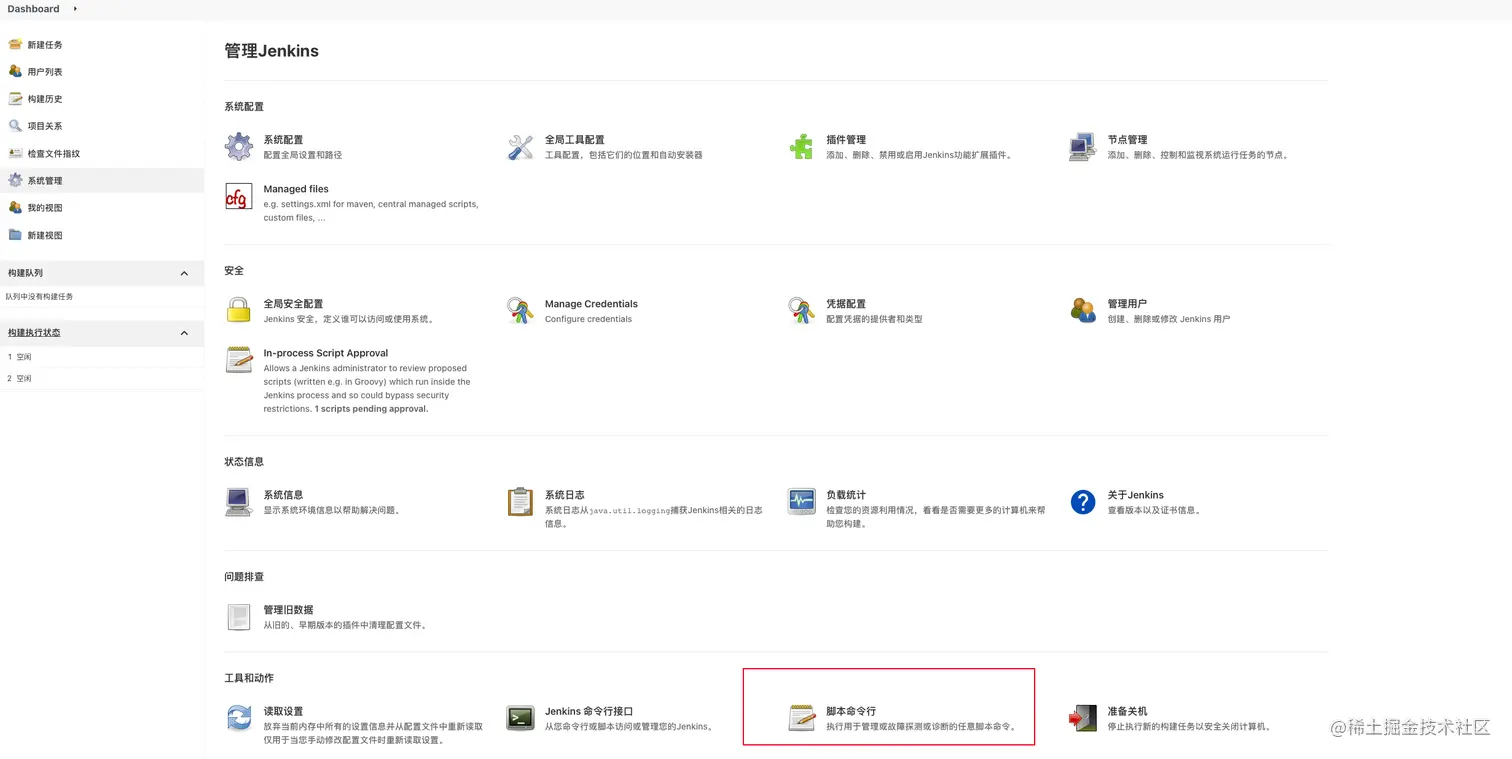Viewport: 1512px width, 759px height.
Task: Open 新建任务 from the sidebar
Action: click(x=45, y=45)
